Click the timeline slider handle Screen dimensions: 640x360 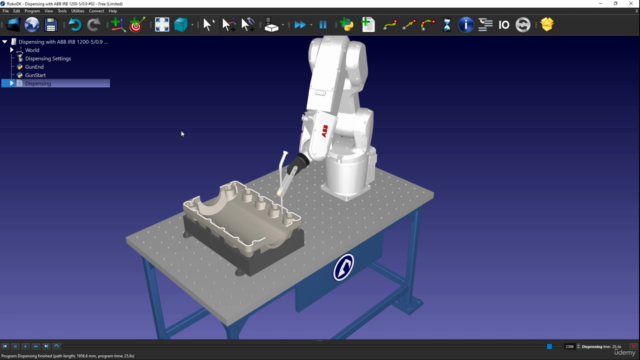pyautogui.click(x=549, y=347)
